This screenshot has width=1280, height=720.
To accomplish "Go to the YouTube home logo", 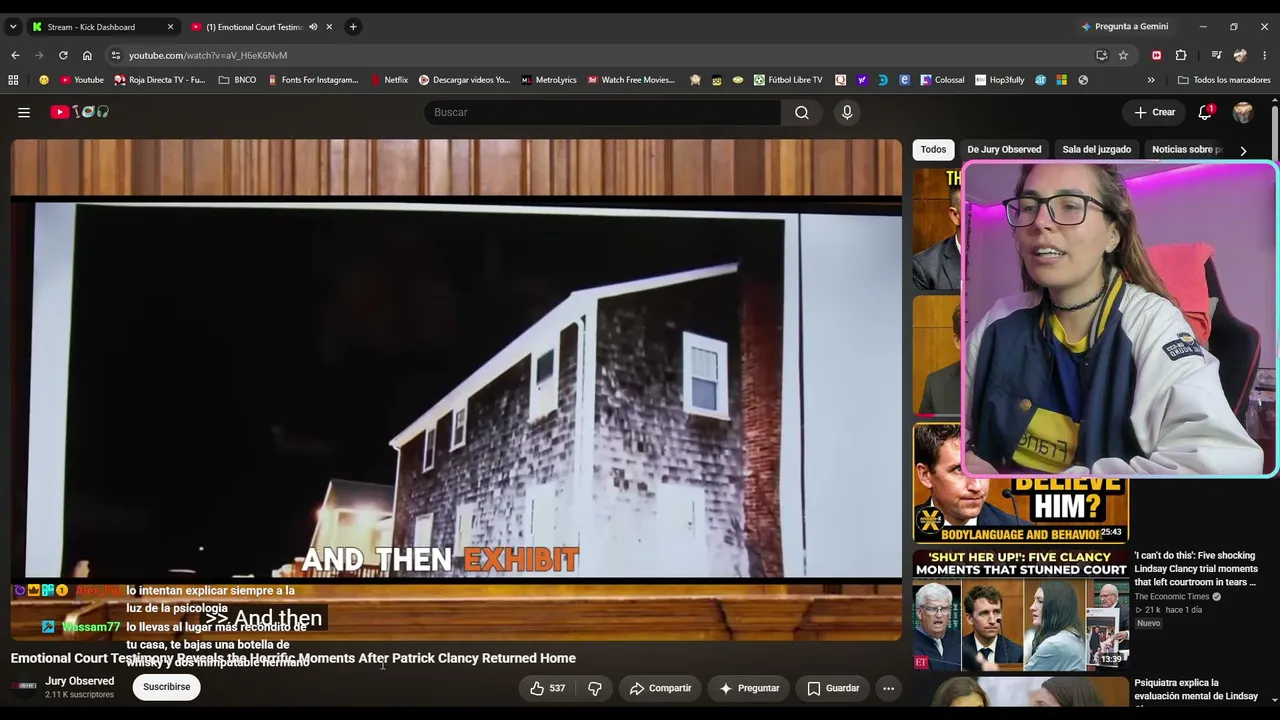I will click(80, 112).
